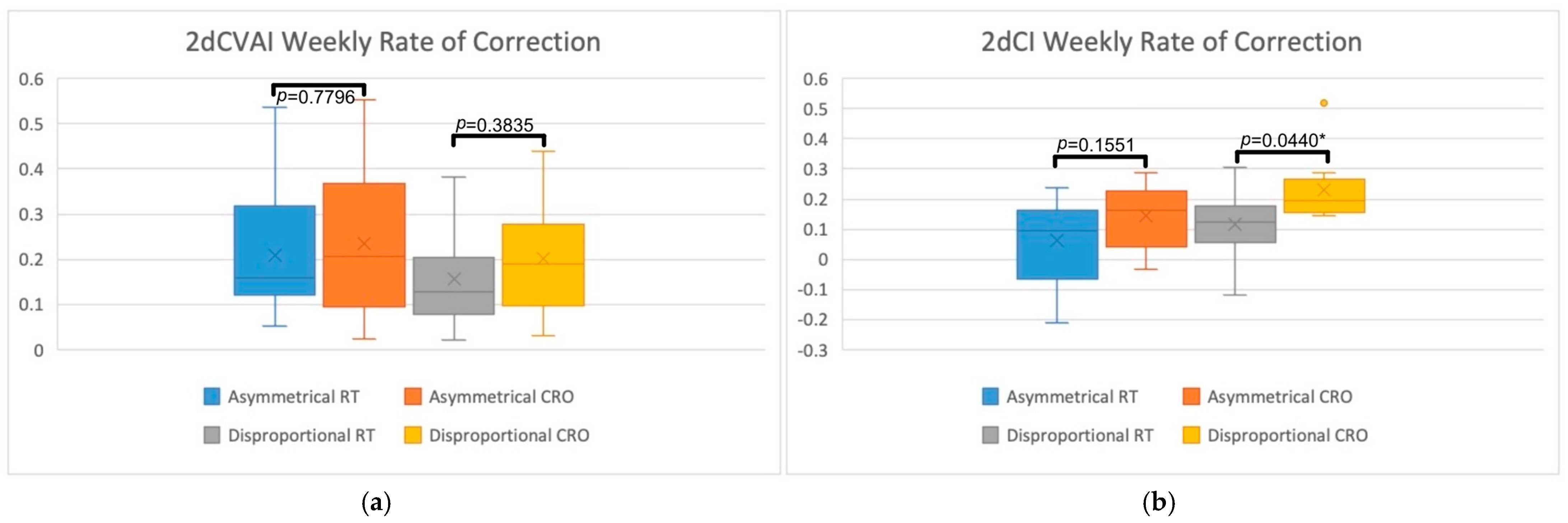Select the "2dCVAI Weekly Rate of Correction" chart title

tap(393, 42)
